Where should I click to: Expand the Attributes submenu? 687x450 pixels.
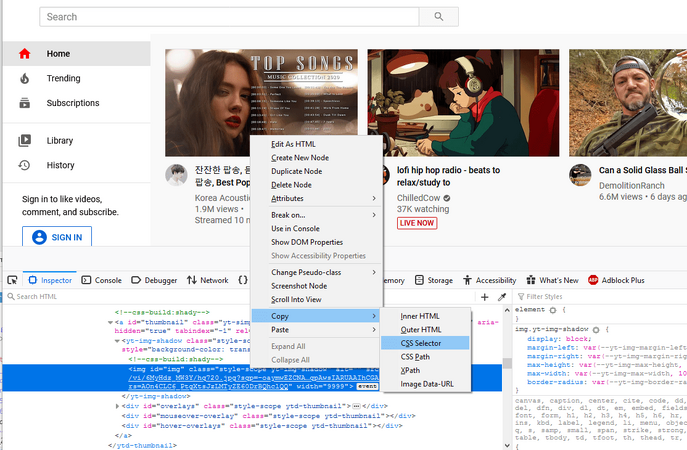pyautogui.click(x=316, y=198)
